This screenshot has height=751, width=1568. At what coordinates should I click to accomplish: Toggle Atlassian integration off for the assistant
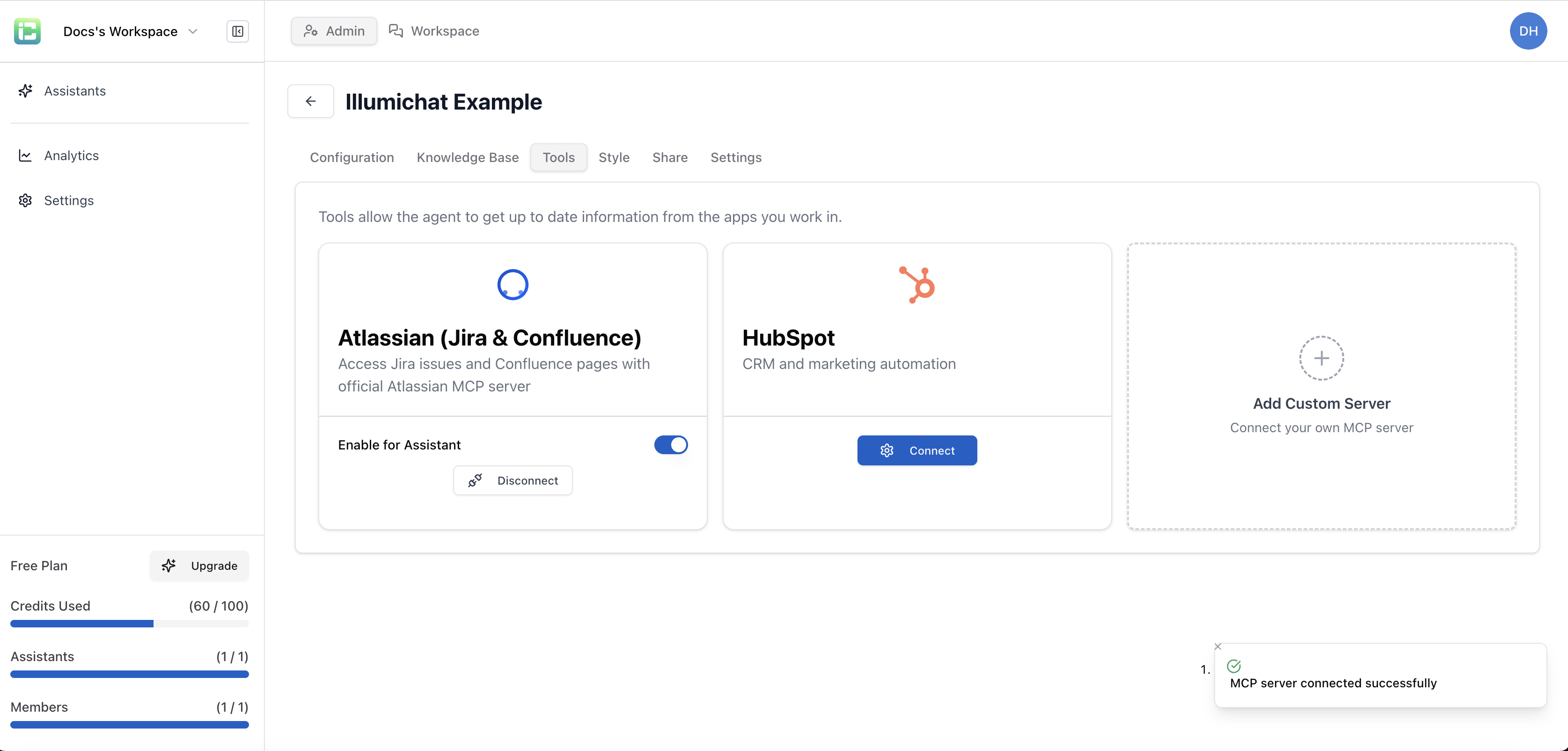coord(671,445)
